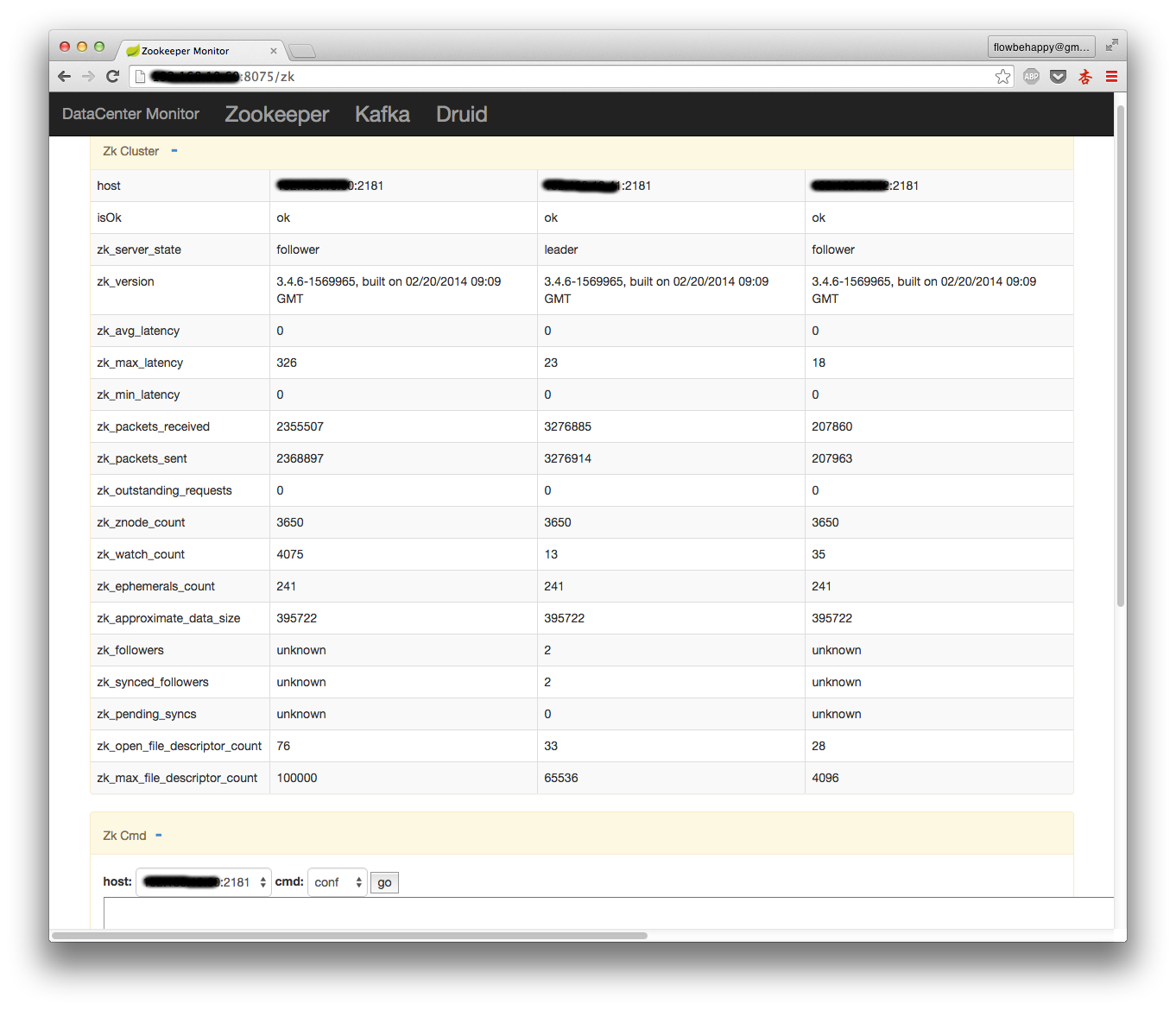Click the zk_max_latency value 23
Image resolution: width=1176 pixels, height=1010 pixels.
pyautogui.click(x=551, y=363)
